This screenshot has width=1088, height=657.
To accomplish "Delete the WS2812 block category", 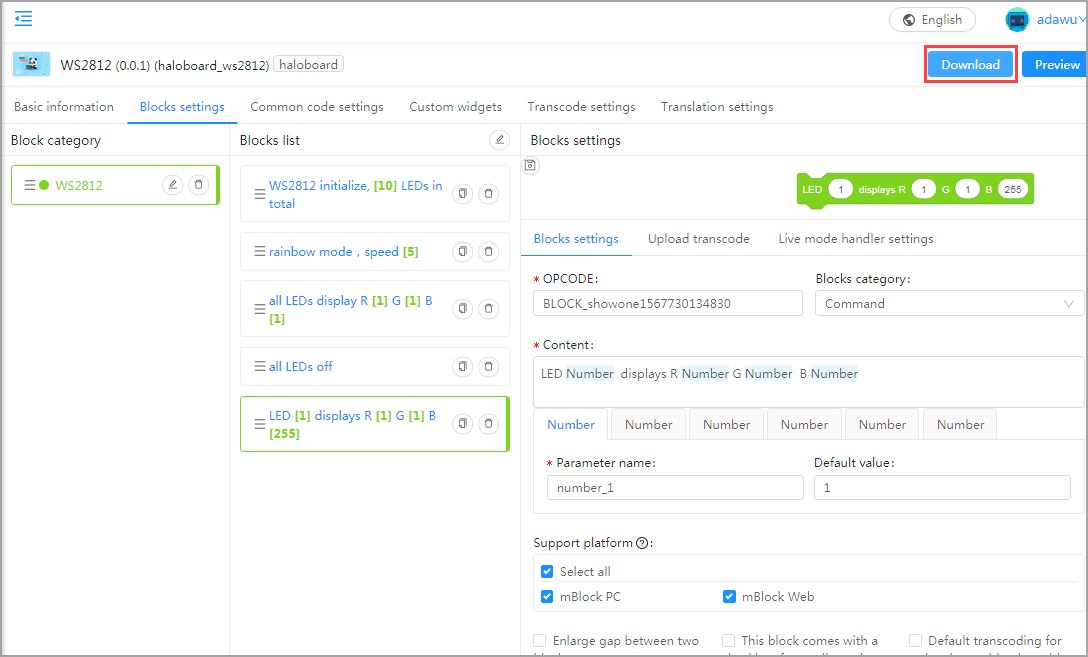I will click(x=199, y=185).
